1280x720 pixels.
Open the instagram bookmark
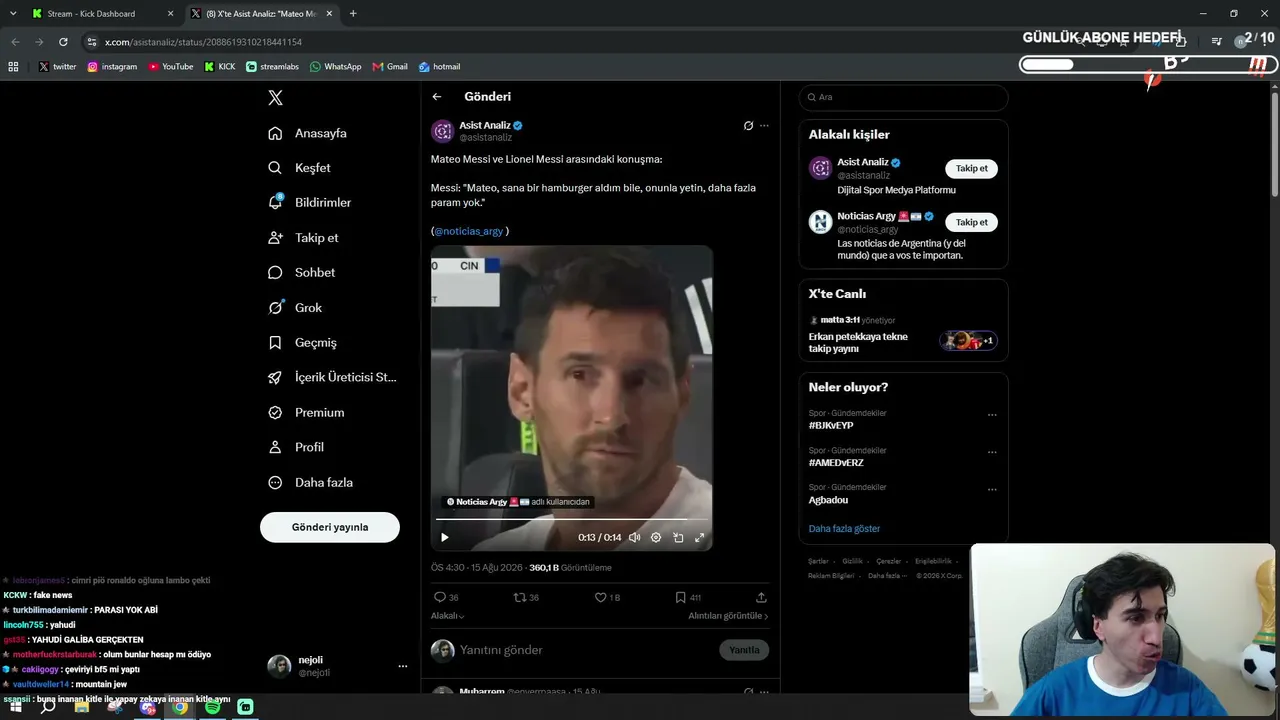112,67
